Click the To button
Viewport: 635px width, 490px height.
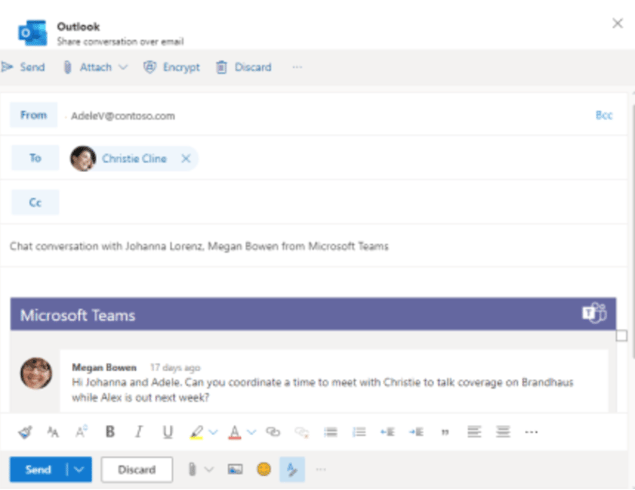[35, 158]
